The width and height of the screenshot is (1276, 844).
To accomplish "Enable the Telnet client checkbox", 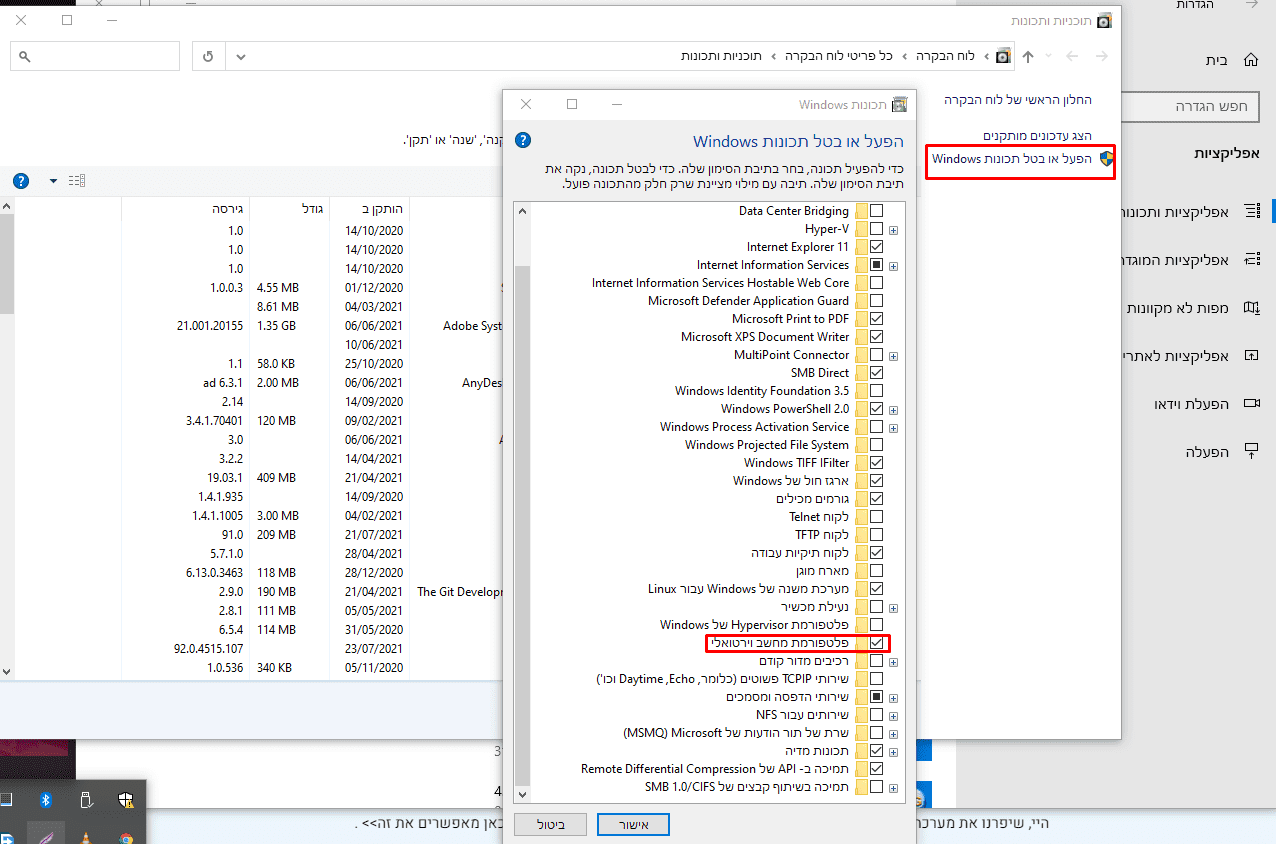I will 876,517.
